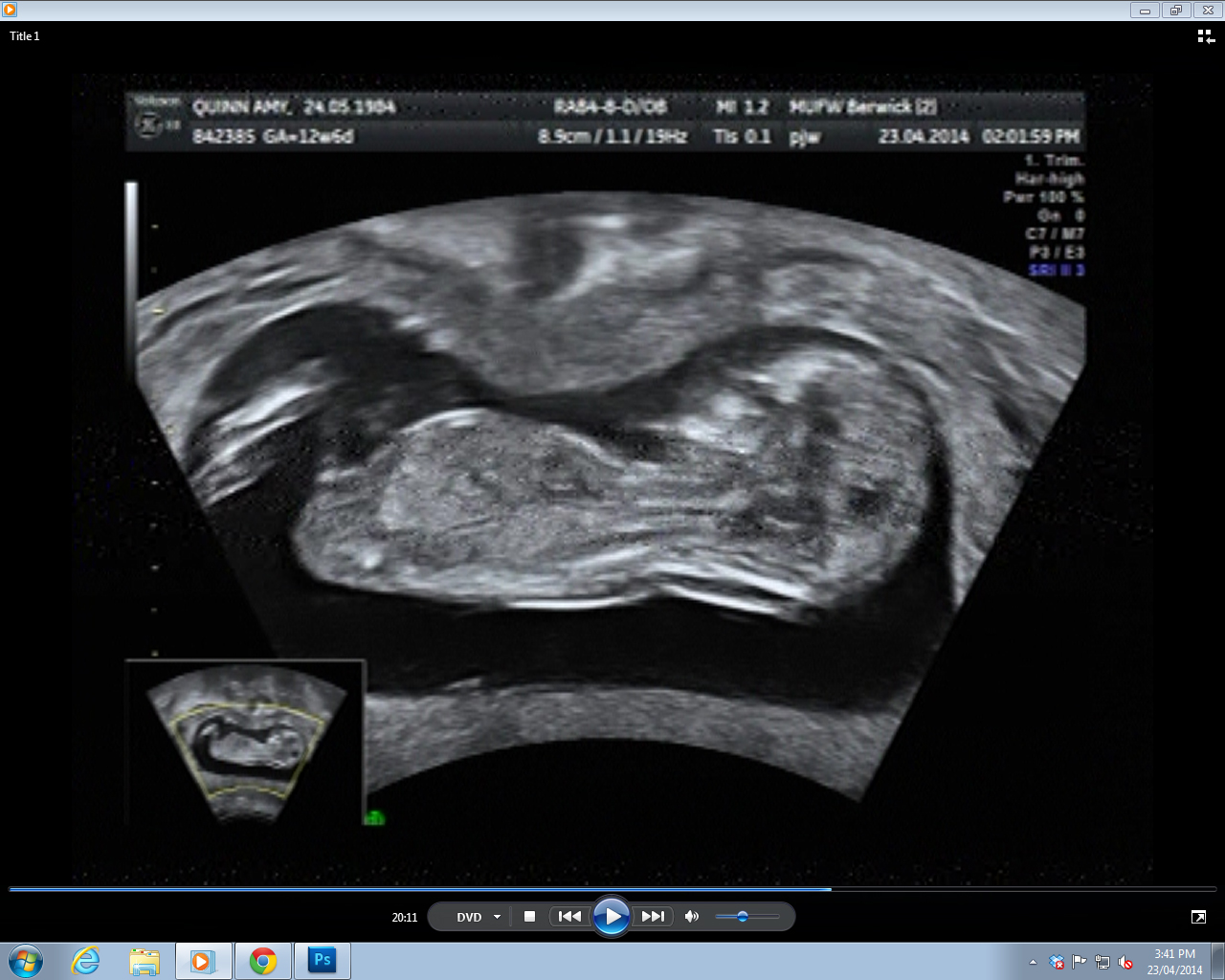The image size is (1225, 980).
Task: Toggle the system volume tray icon
Action: [1125, 962]
